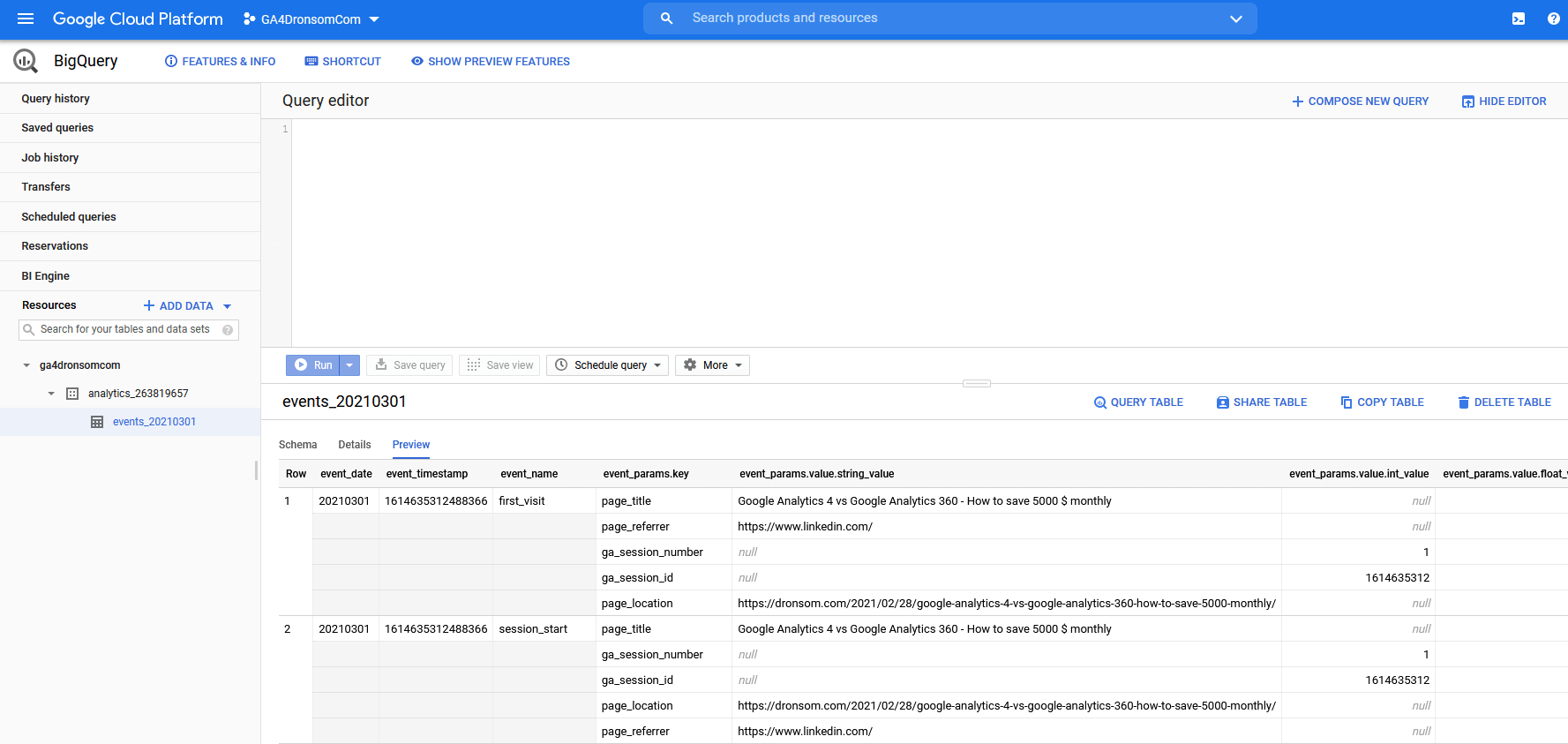
Task: Open Features & Info
Action: pyautogui.click(x=221, y=62)
